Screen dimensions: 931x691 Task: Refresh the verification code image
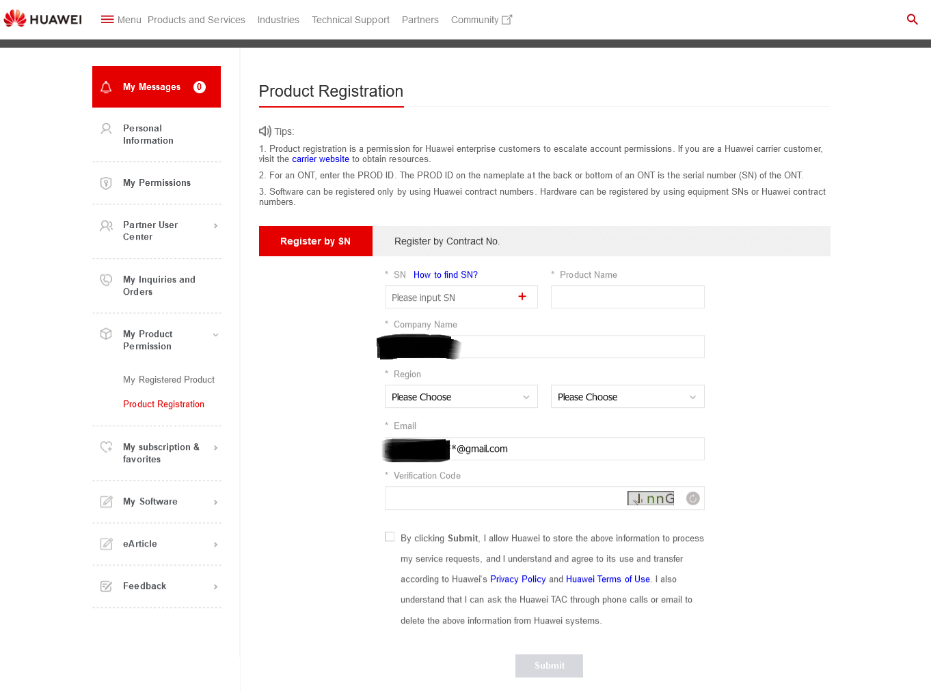pyautogui.click(x=693, y=499)
